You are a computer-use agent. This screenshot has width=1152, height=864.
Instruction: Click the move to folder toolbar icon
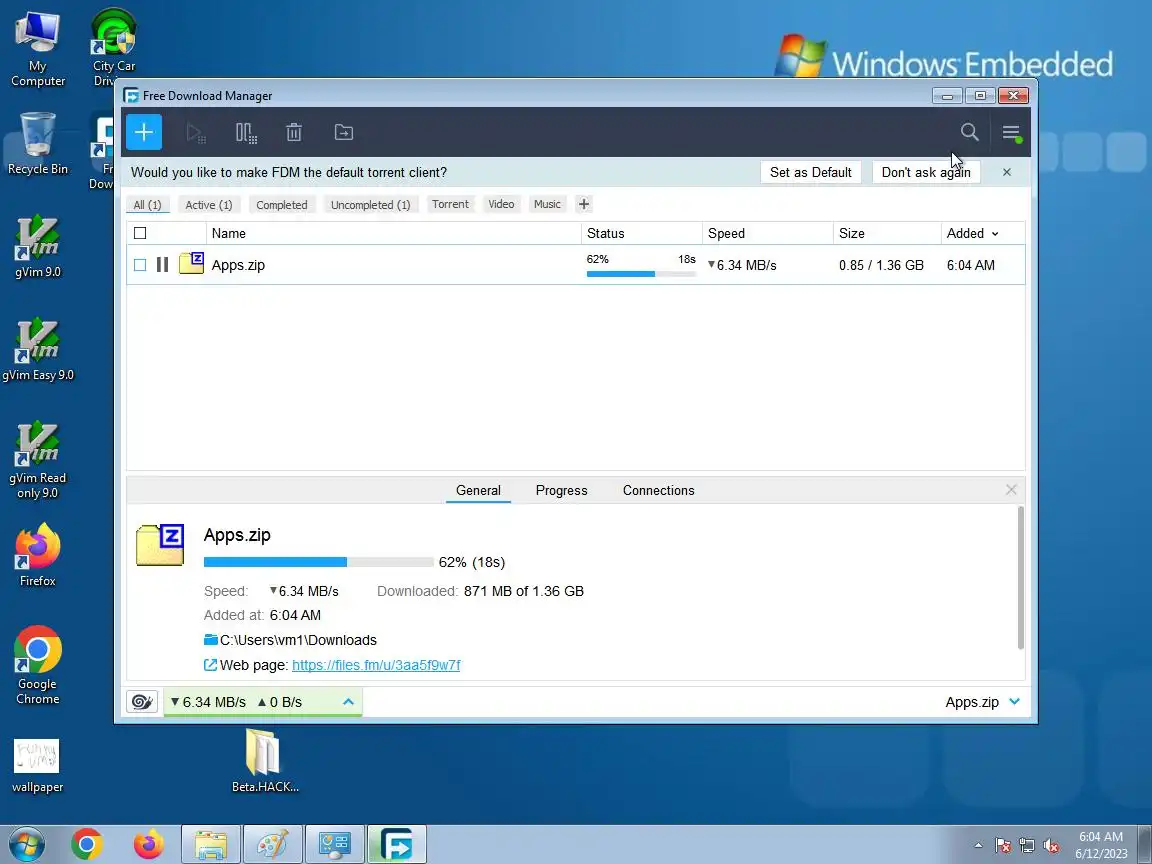[x=344, y=133]
